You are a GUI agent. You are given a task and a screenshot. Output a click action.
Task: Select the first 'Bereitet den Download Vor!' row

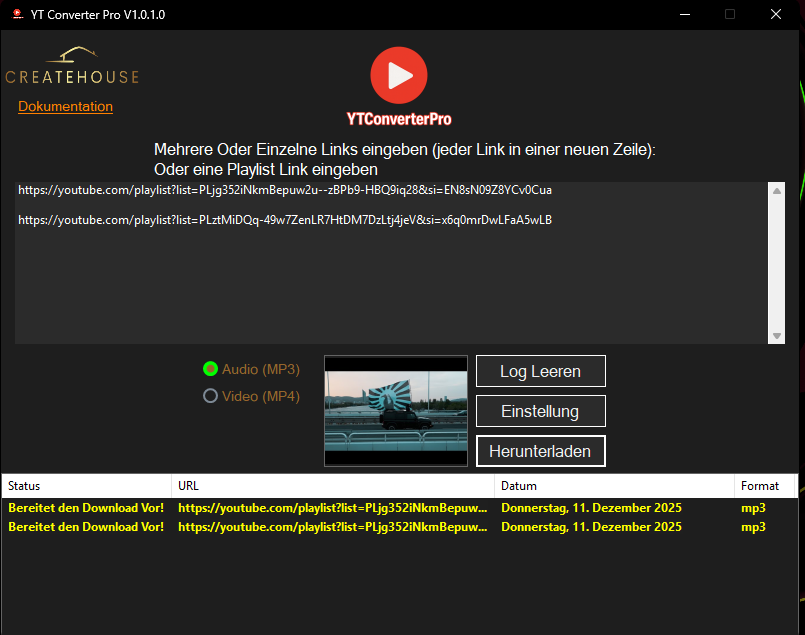300,508
